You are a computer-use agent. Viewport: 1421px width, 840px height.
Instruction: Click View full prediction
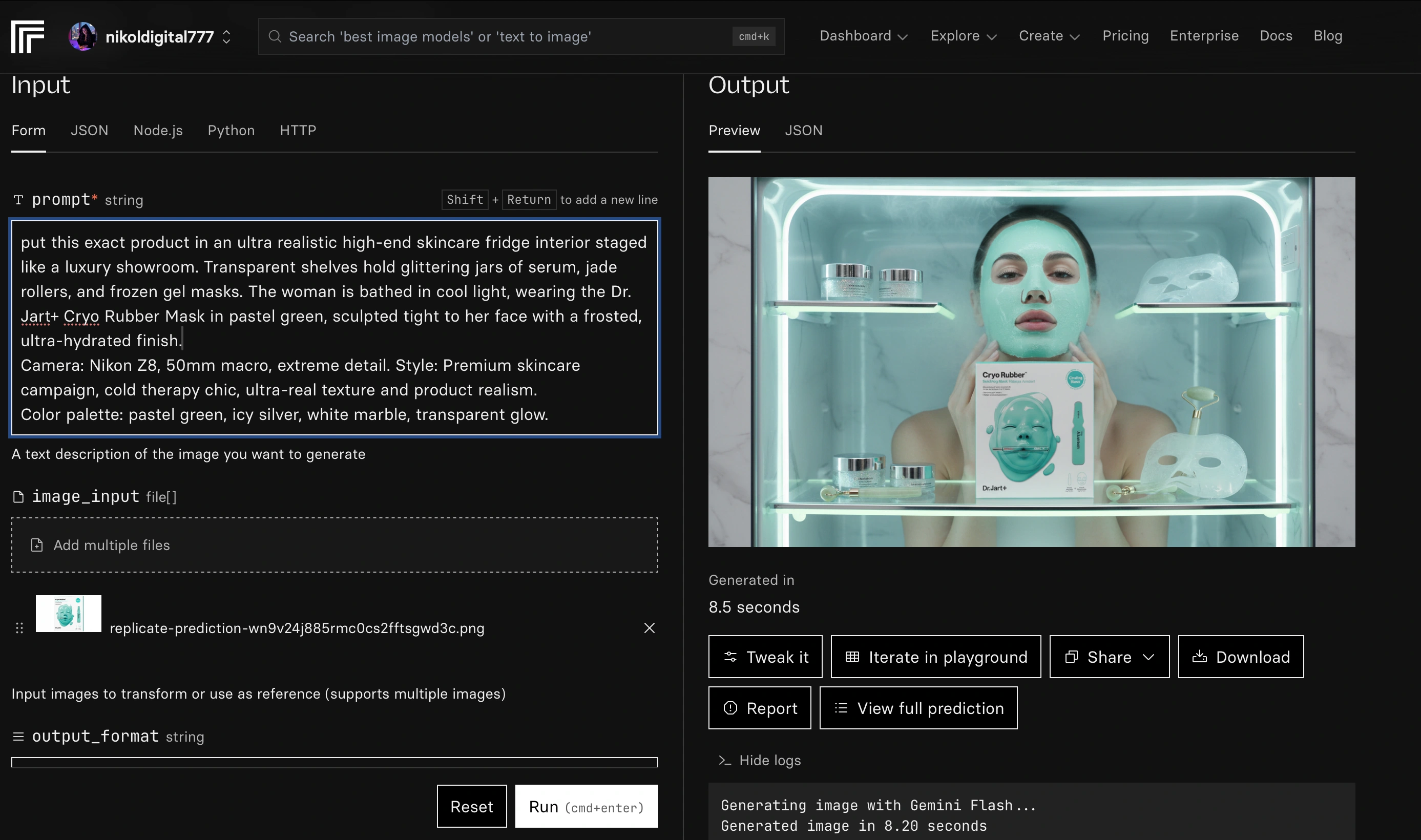(x=919, y=708)
